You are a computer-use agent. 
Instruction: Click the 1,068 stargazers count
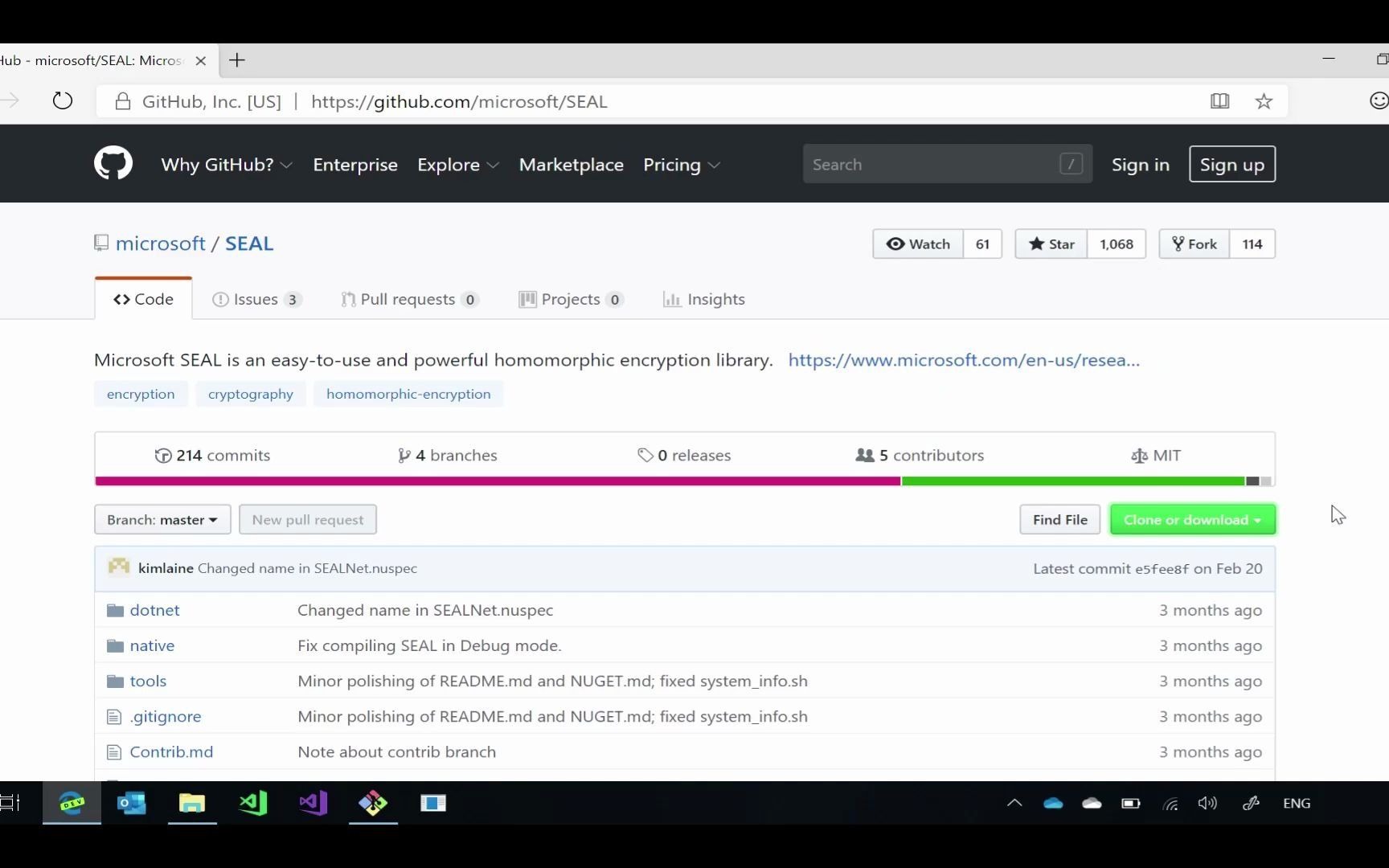point(1117,244)
